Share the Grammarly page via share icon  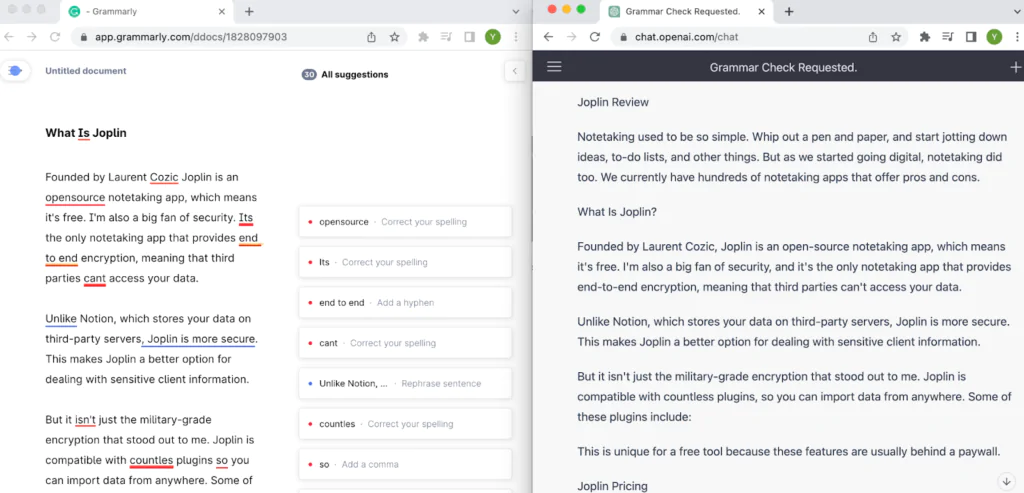(372, 37)
